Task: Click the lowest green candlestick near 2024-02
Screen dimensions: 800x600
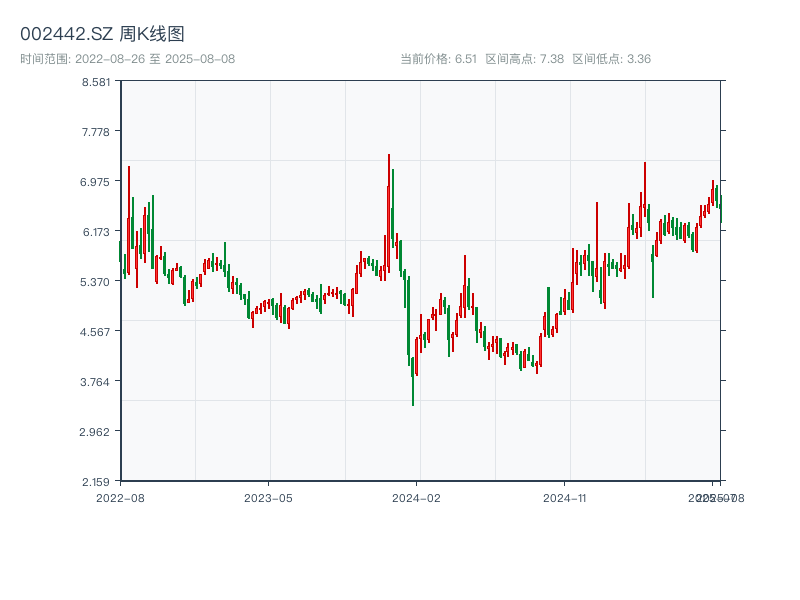Action: coord(413,402)
